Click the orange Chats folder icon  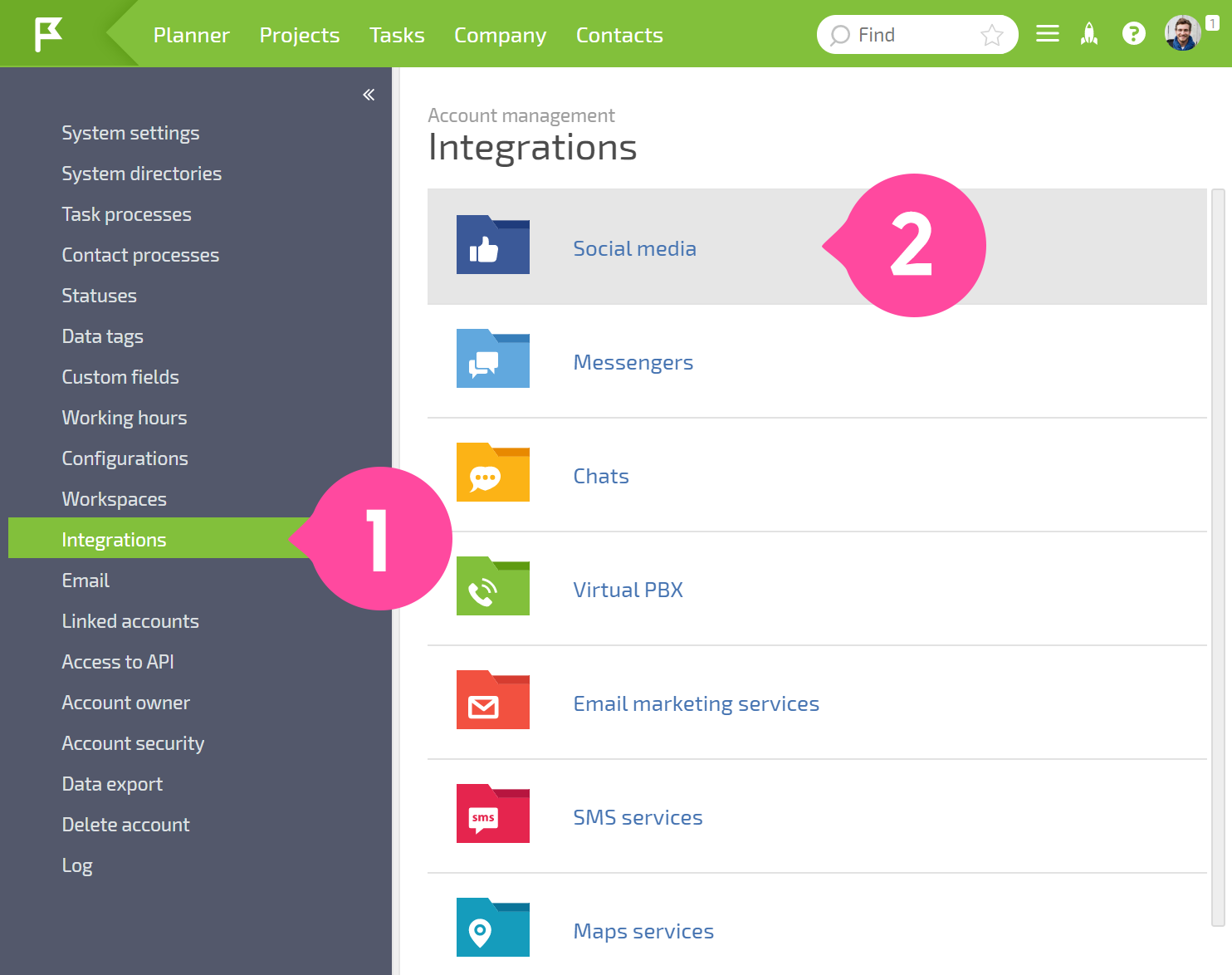(493, 473)
